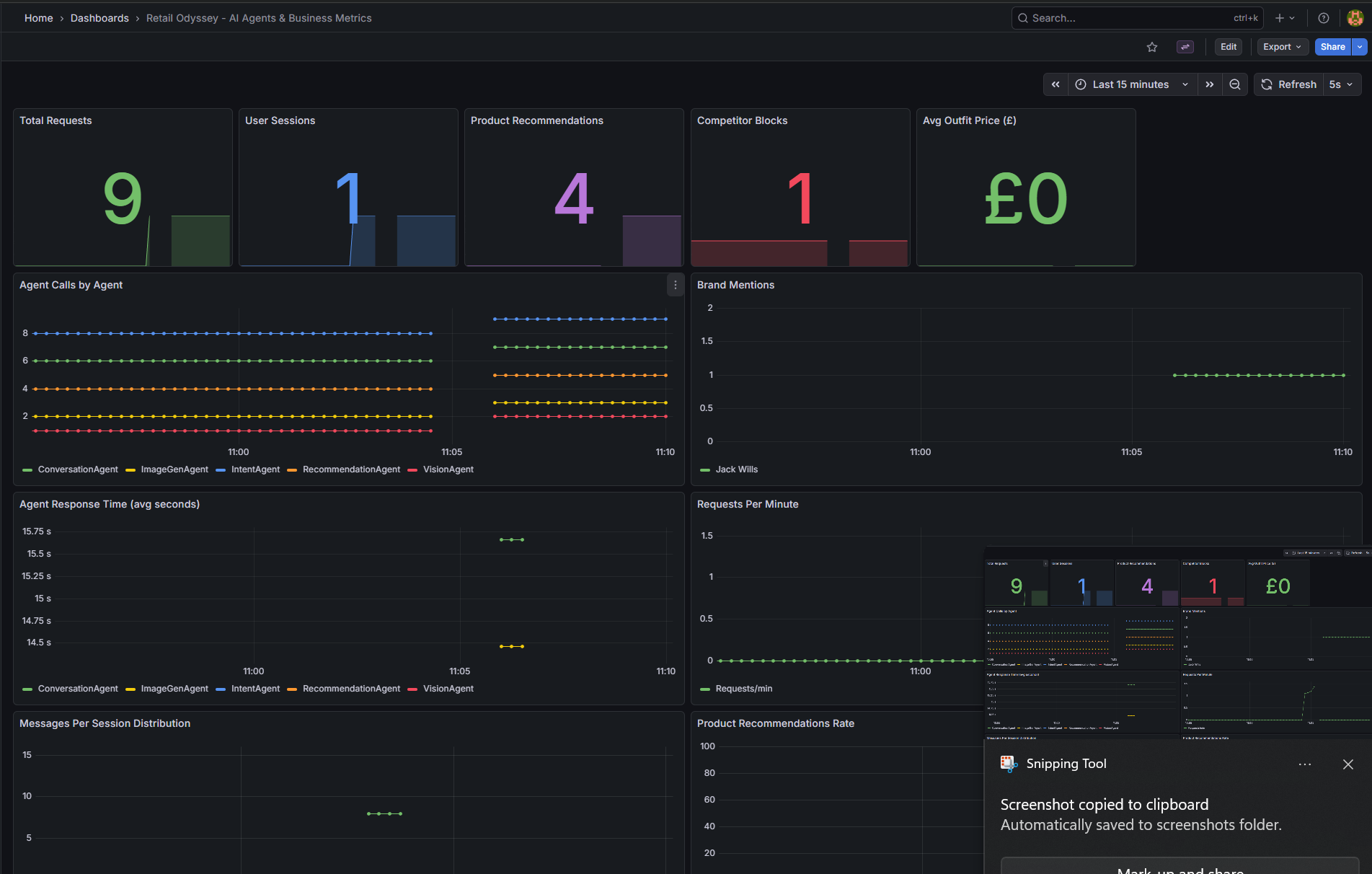Open the Export dropdown
Viewport: 1372px width, 874px height.
click(x=1282, y=47)
